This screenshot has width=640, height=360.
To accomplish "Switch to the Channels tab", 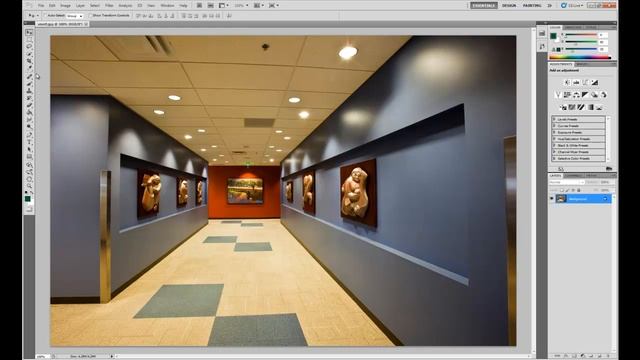I will point(573,176).
